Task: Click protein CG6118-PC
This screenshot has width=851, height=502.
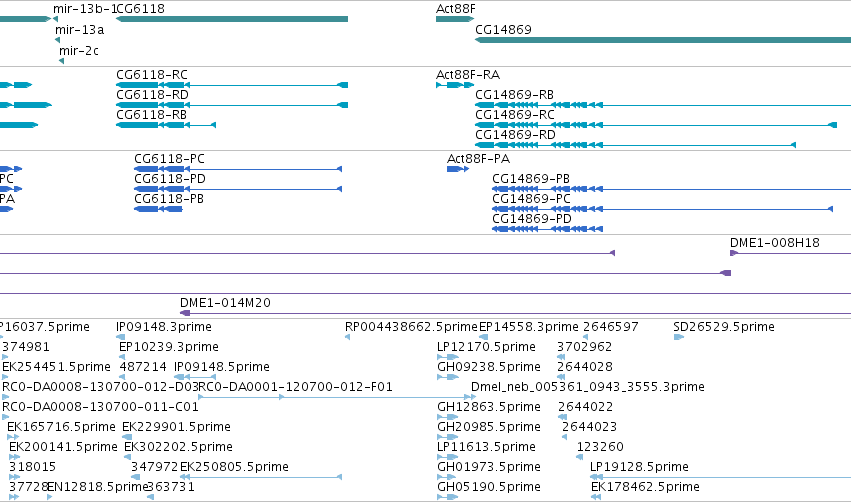Action: tap(238, 169)
